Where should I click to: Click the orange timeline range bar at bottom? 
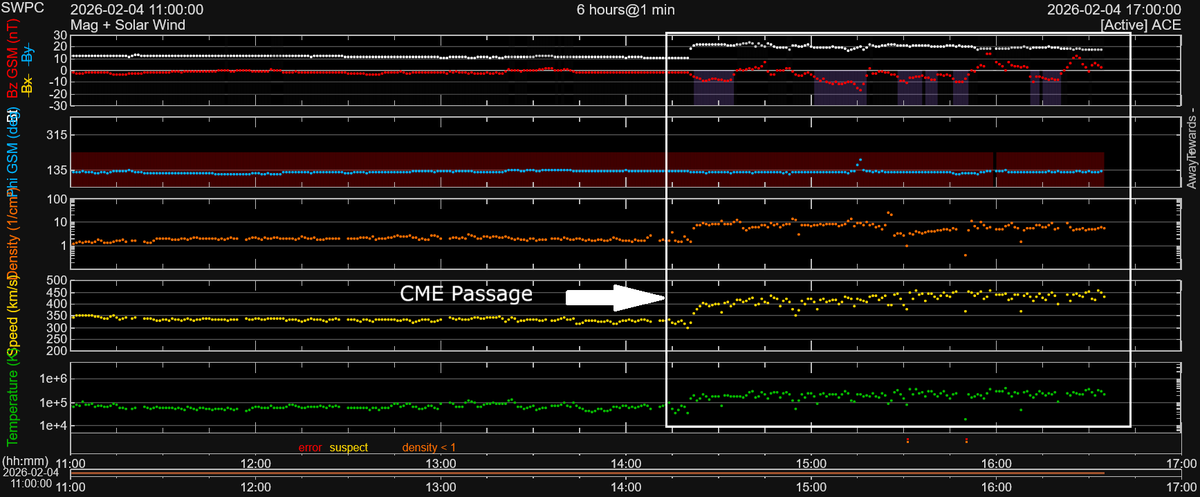[x=587, y=472]
